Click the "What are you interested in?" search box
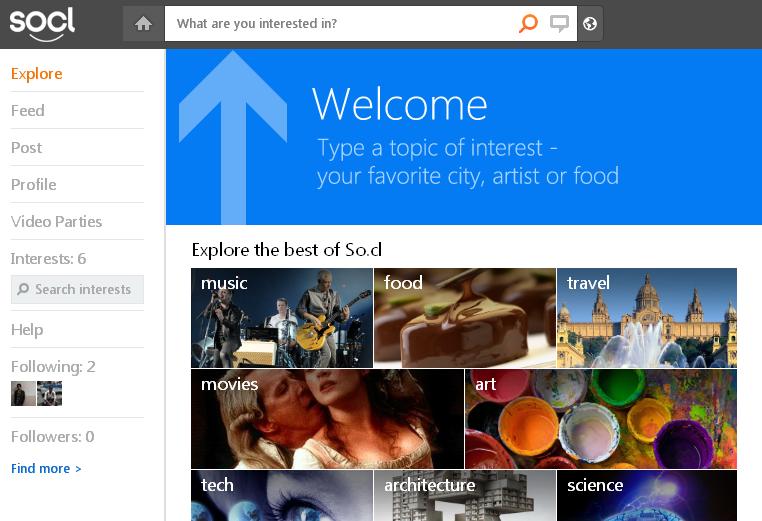The width and height of the screenshot is (762, 521). [x=340, y=24]
